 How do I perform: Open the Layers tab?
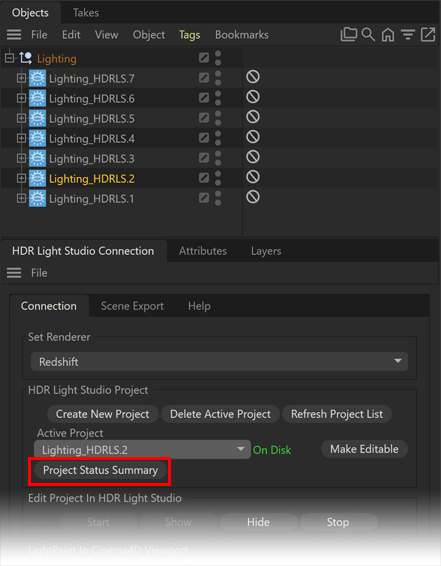tap(266, 251)
